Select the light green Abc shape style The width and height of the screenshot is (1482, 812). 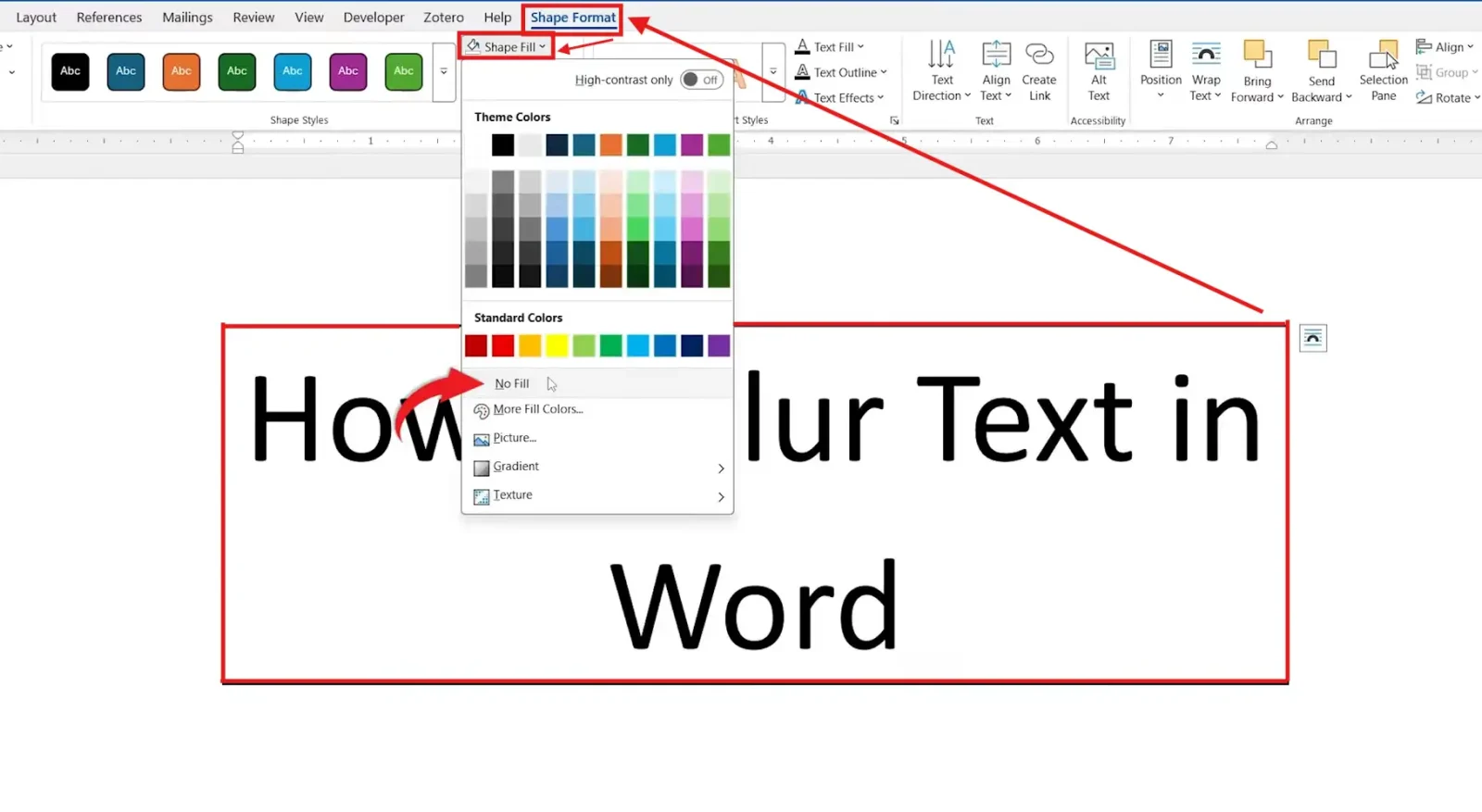[x=404, y=71]
